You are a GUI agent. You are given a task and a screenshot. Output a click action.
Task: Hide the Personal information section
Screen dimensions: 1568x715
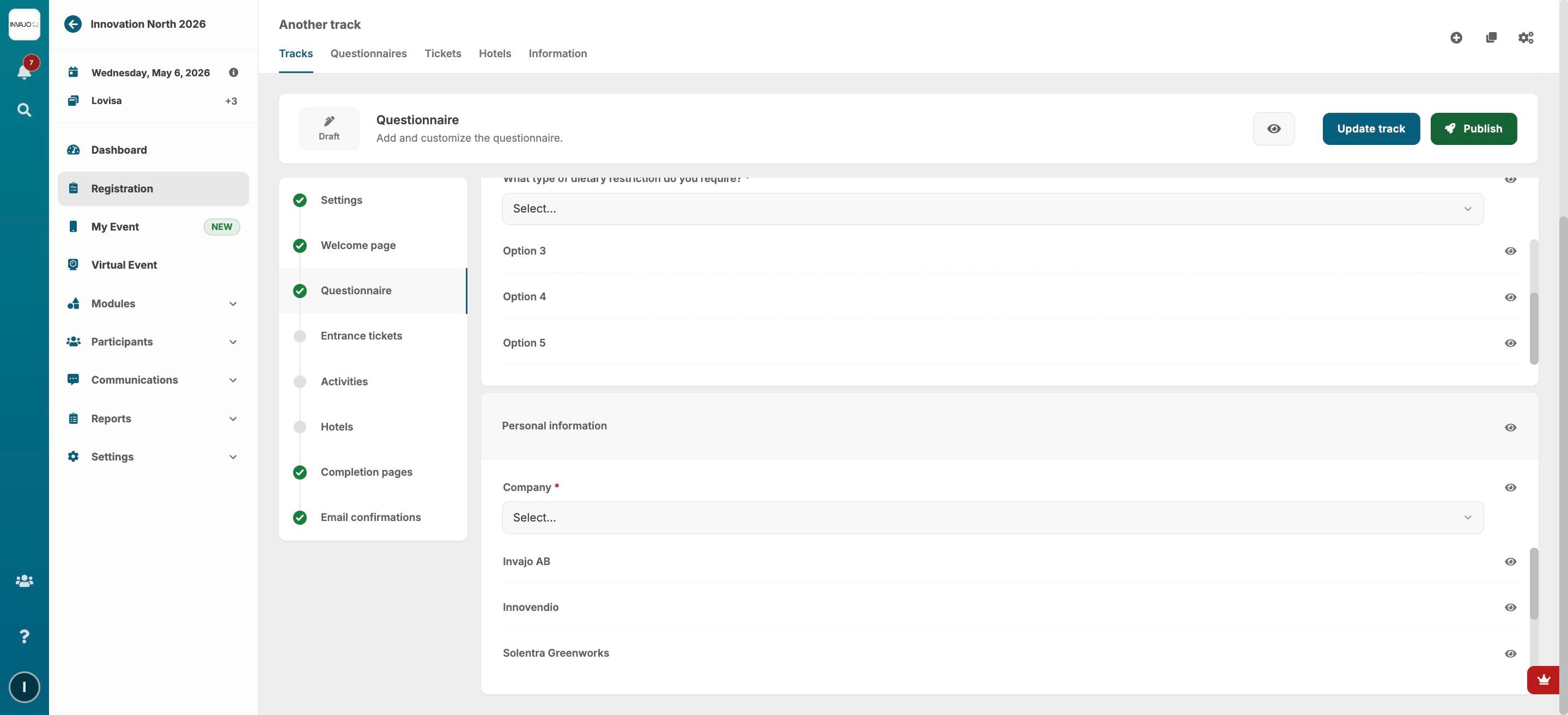(1510, 428)
